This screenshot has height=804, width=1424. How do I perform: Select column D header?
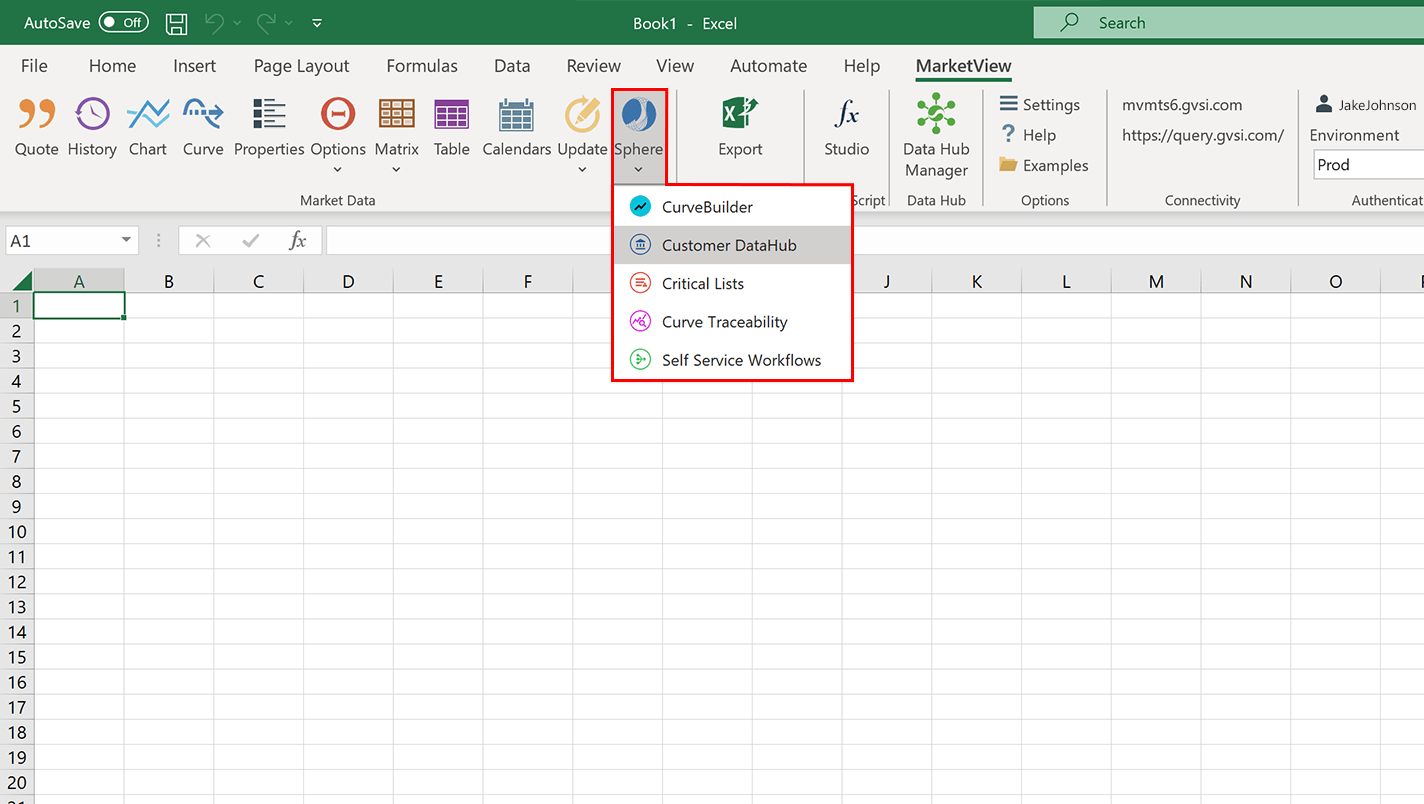(x=348, y=282)
